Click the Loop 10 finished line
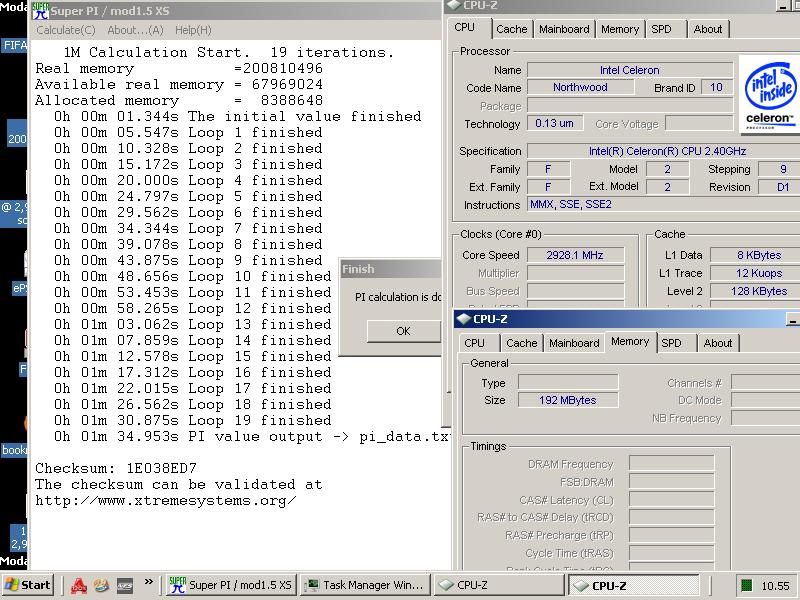Viewport: 800px width, 600px height. pyautogui.click(x=193, y=277)
